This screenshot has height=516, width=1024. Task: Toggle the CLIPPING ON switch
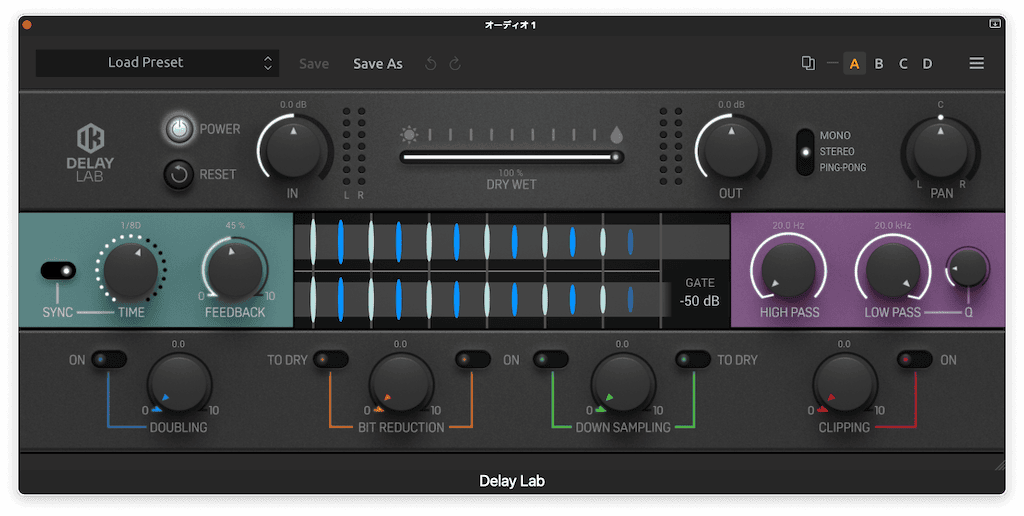[x=914, y=359]
